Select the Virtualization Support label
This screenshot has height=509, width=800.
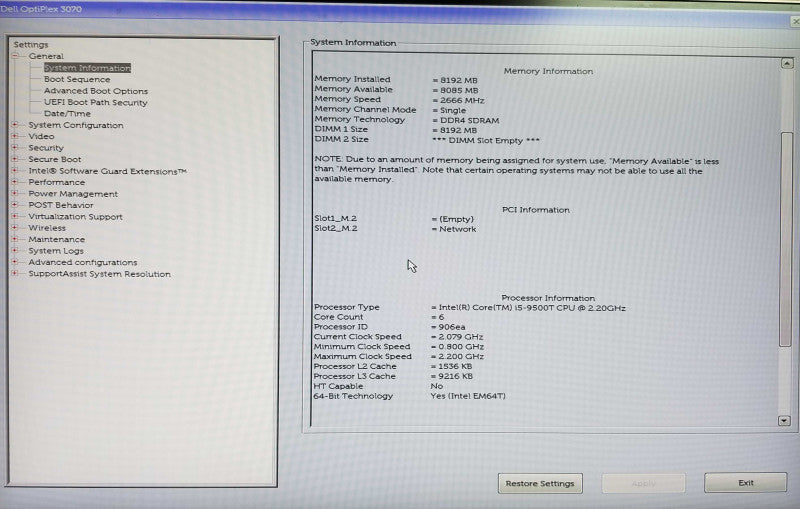click(x=76, y=216)
